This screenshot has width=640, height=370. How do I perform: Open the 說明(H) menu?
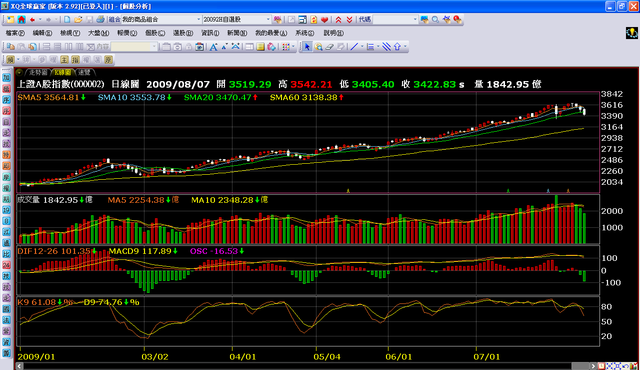[333, 33]
